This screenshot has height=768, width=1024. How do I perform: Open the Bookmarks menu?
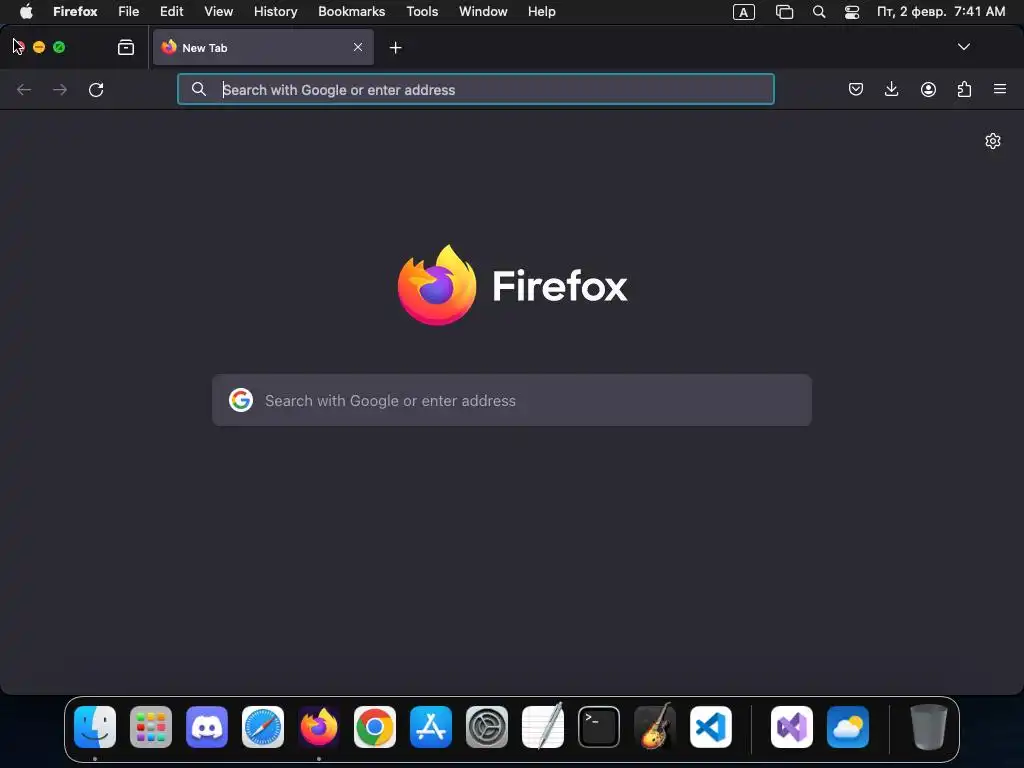coord(351,12)
